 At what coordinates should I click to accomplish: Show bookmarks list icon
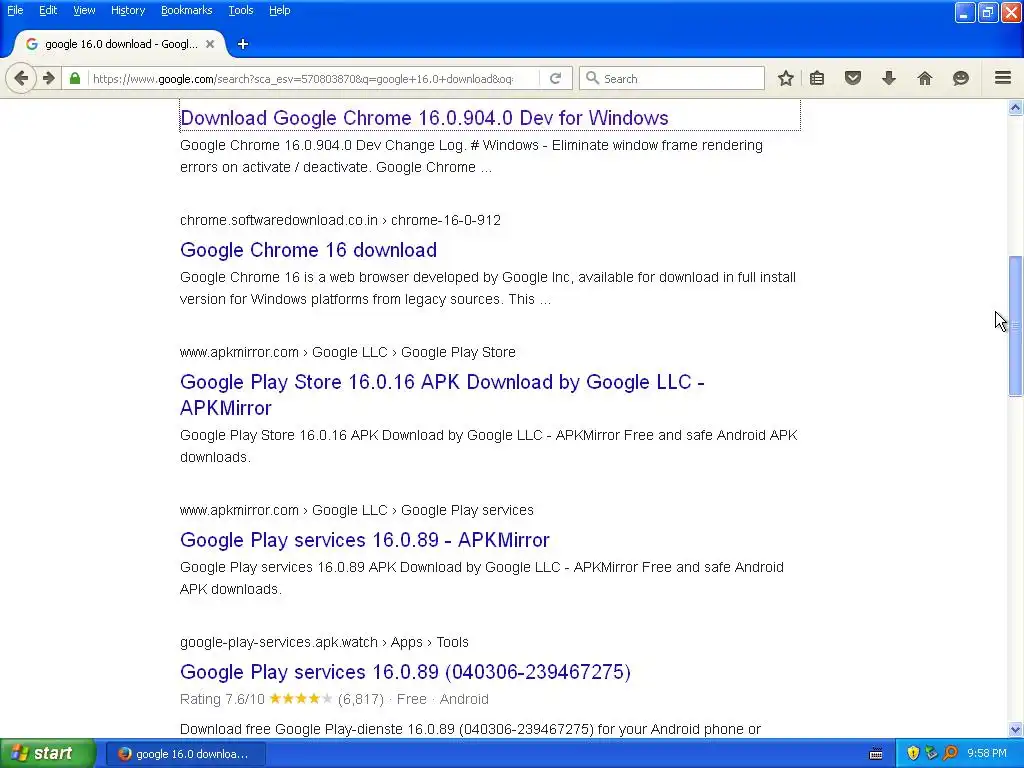(817, 78)
